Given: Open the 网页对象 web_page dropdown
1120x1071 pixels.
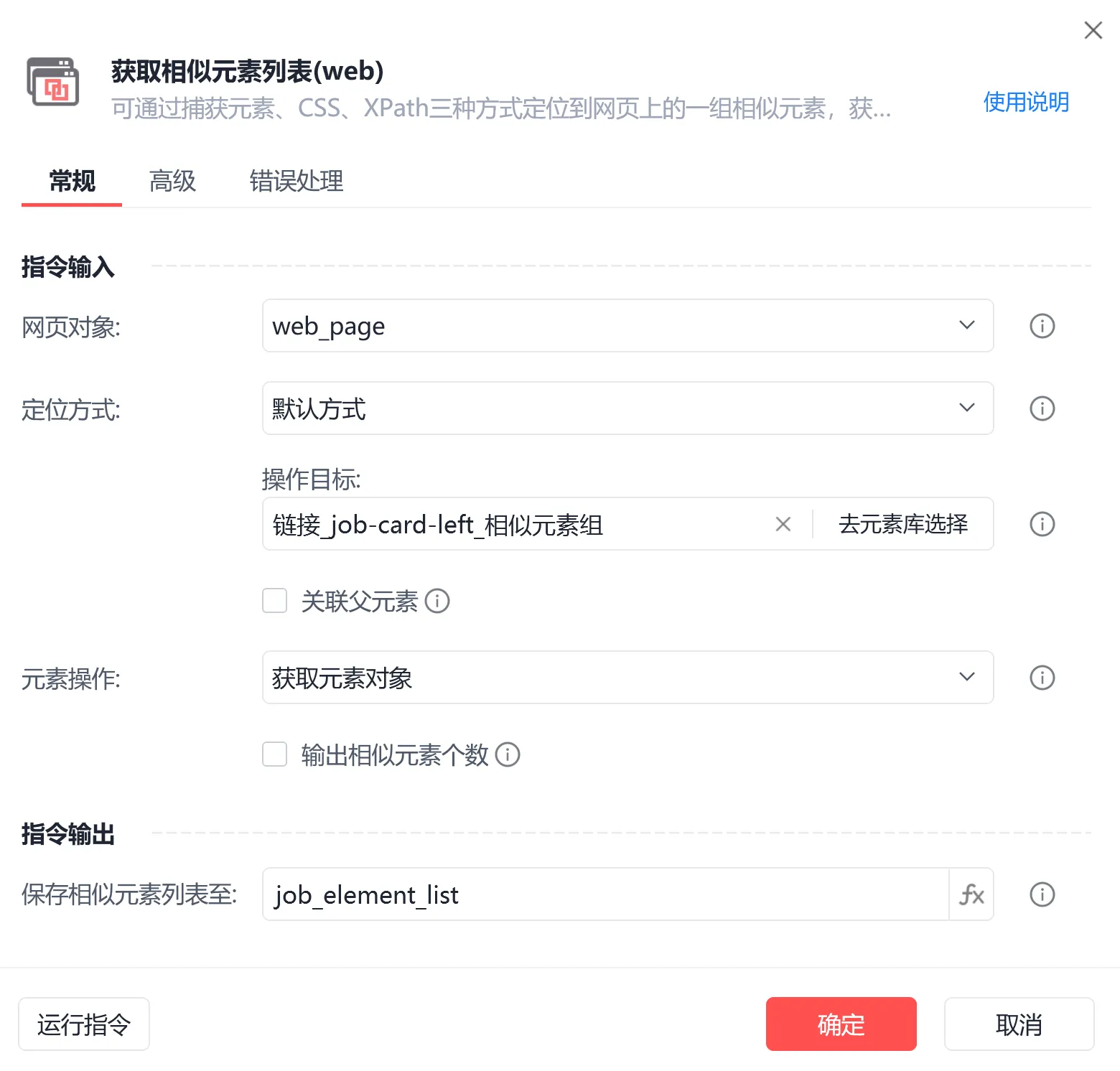Looking at the screenshot, I should 627,326.
